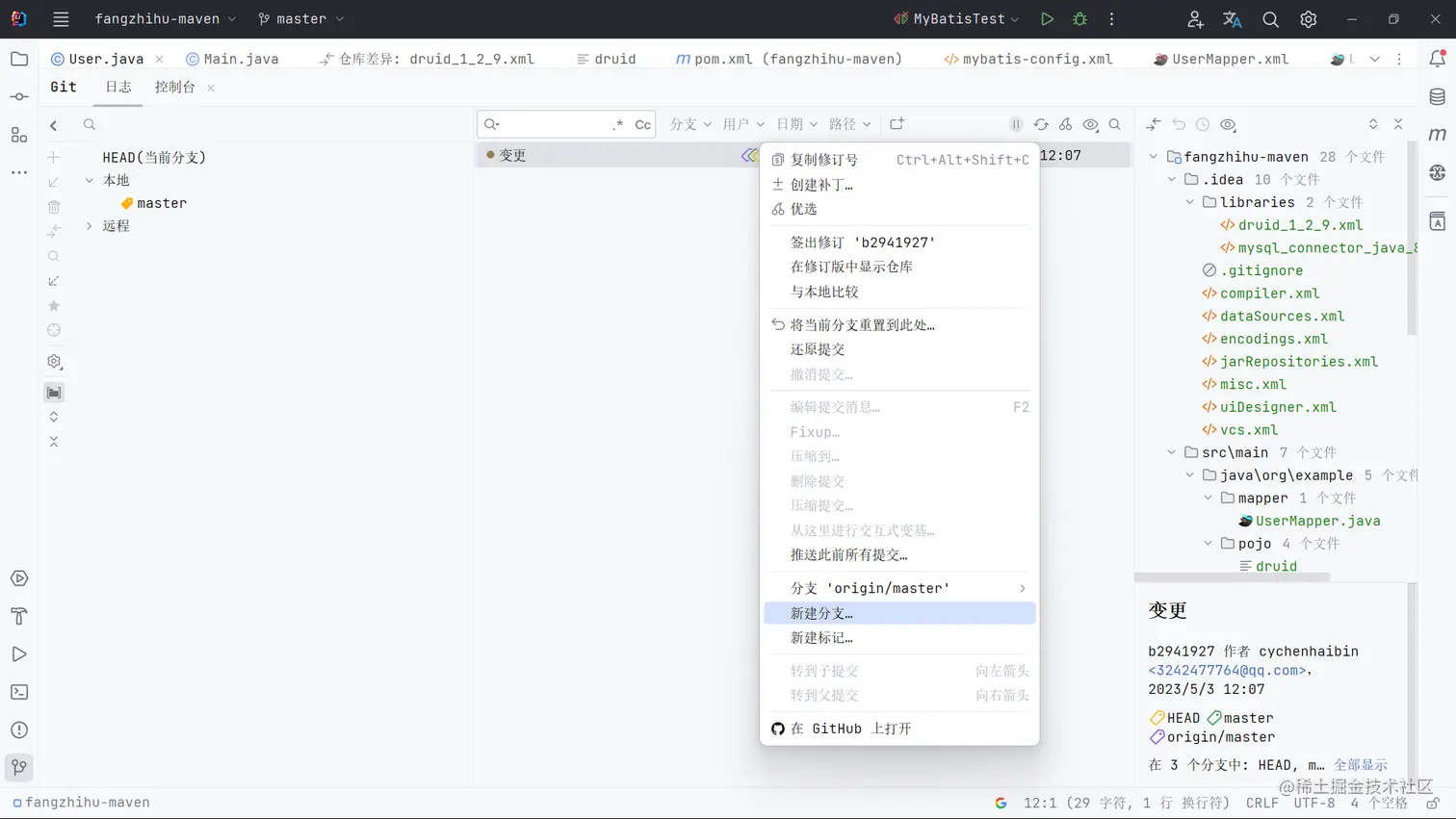Click the UTF-8 encoding in status bar

(x=1314, y=803)
